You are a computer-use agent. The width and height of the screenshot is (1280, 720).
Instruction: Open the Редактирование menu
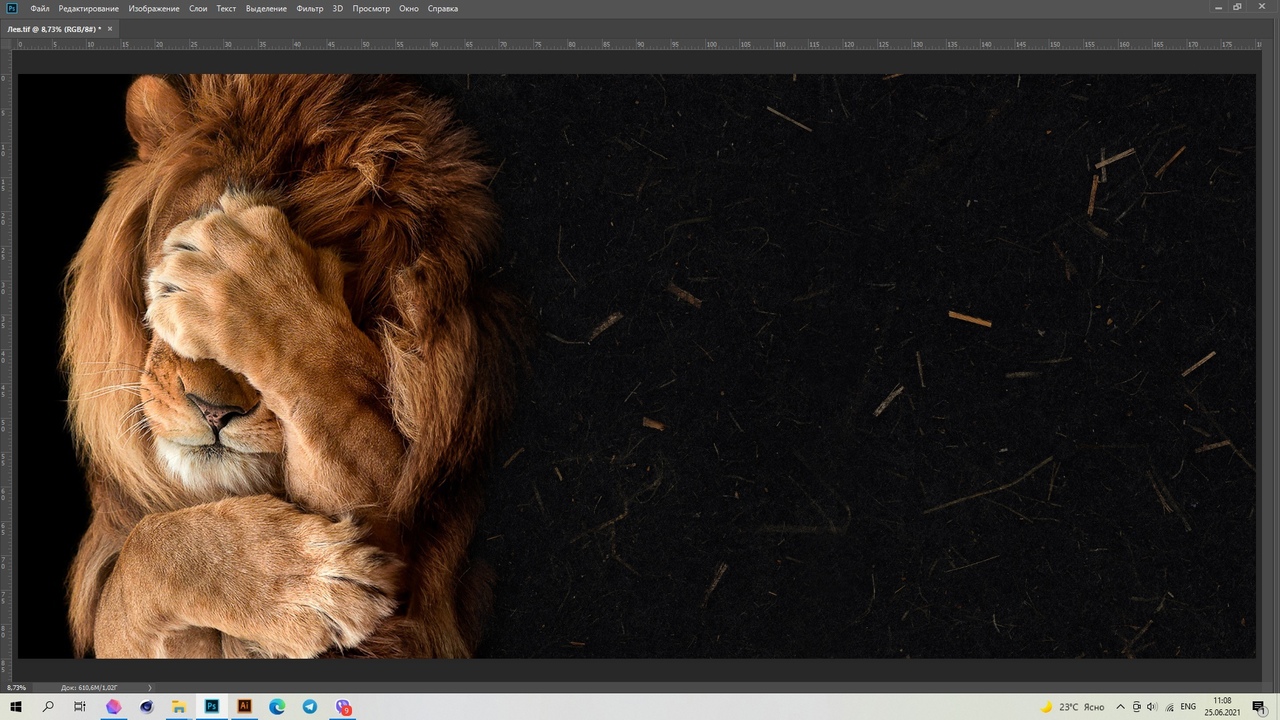pos(89,8)
